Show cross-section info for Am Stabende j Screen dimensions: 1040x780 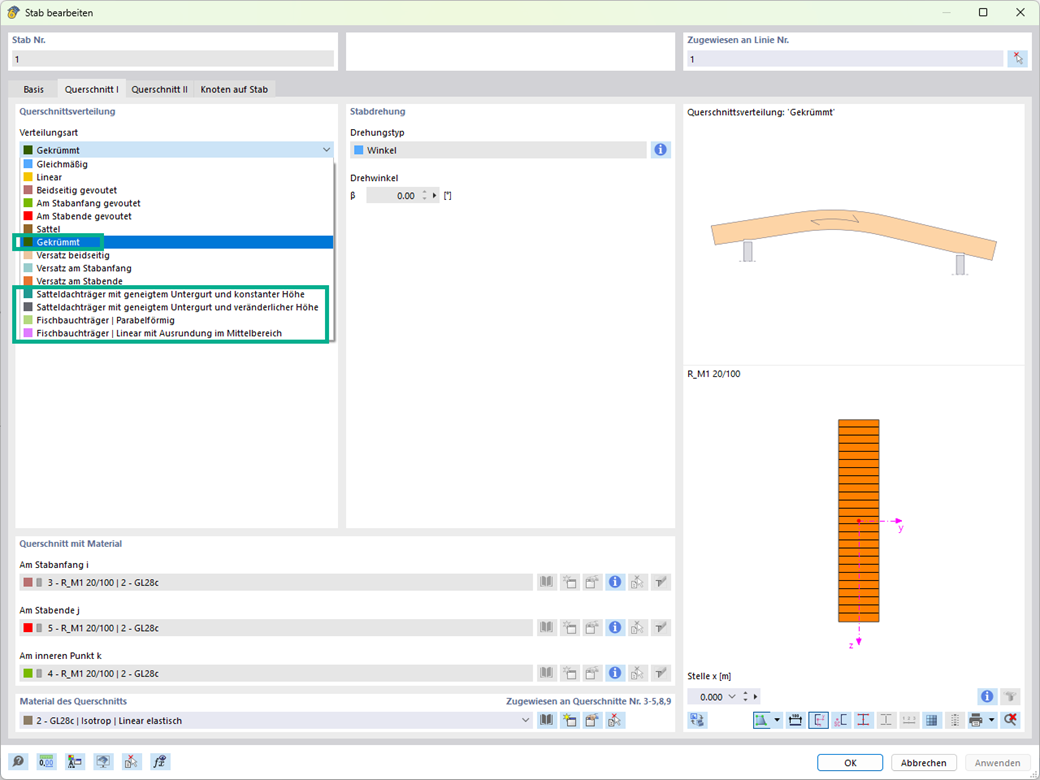[x=615, y=627]
